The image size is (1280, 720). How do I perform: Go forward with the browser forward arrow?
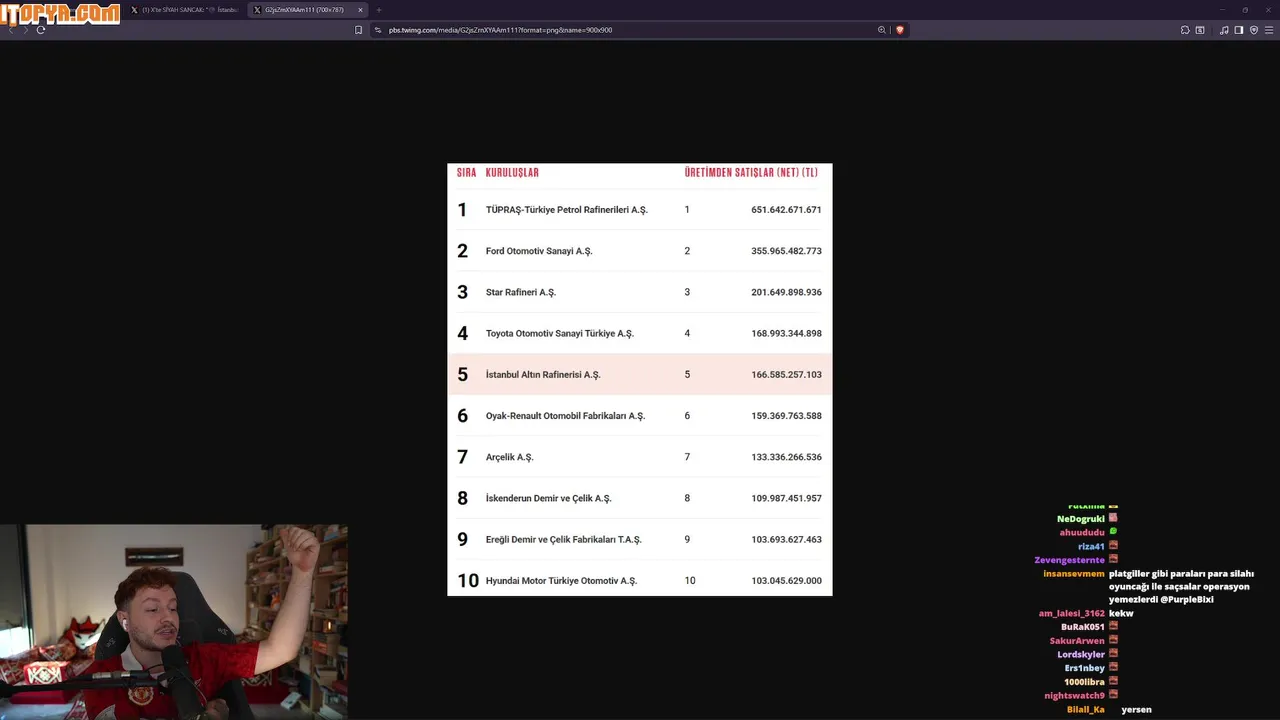[26, 30]
